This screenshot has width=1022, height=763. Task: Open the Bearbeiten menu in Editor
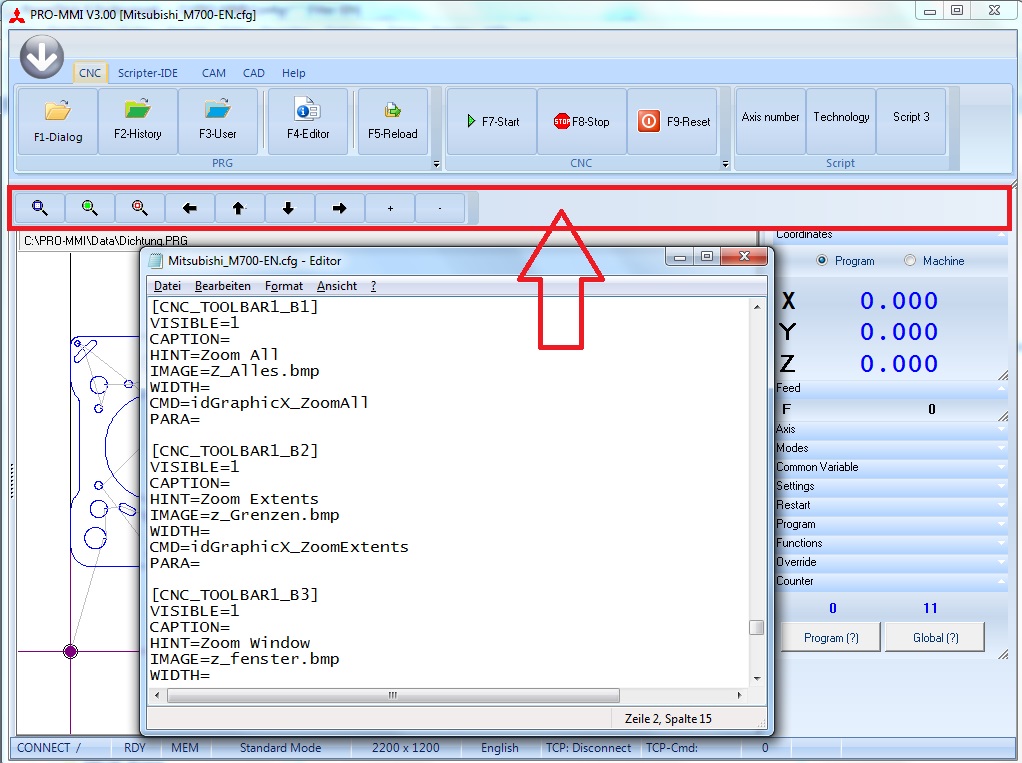pyautogui.click(x=223, y=286)
